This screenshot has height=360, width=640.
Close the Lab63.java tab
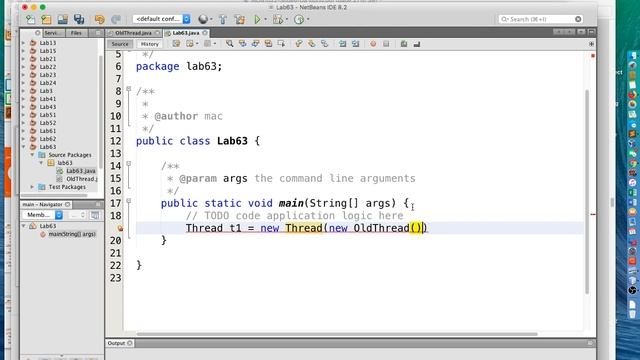pyautogui.click(x=205, y=33)
